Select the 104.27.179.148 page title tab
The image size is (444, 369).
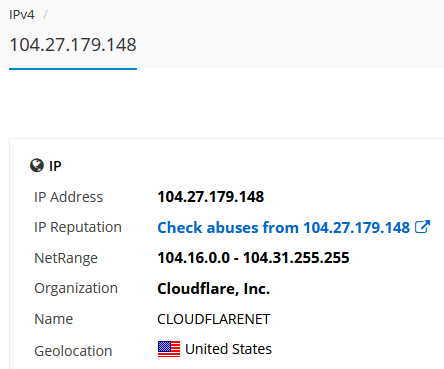click(x=73, y=45)
